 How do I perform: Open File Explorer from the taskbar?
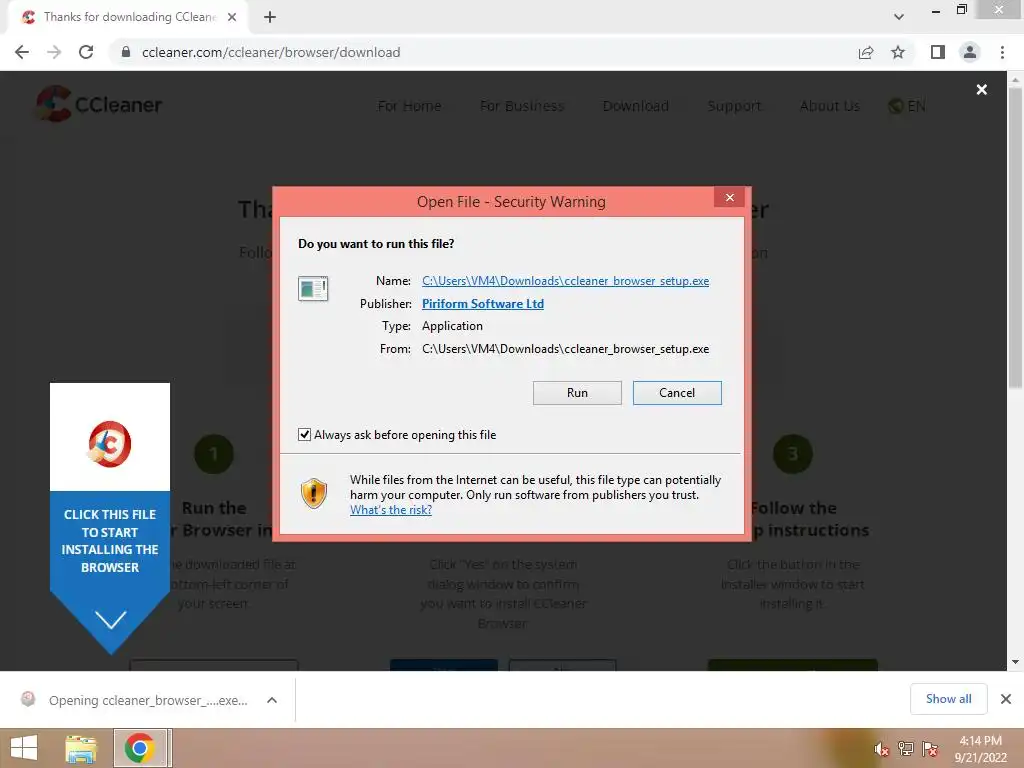(81, 748)
